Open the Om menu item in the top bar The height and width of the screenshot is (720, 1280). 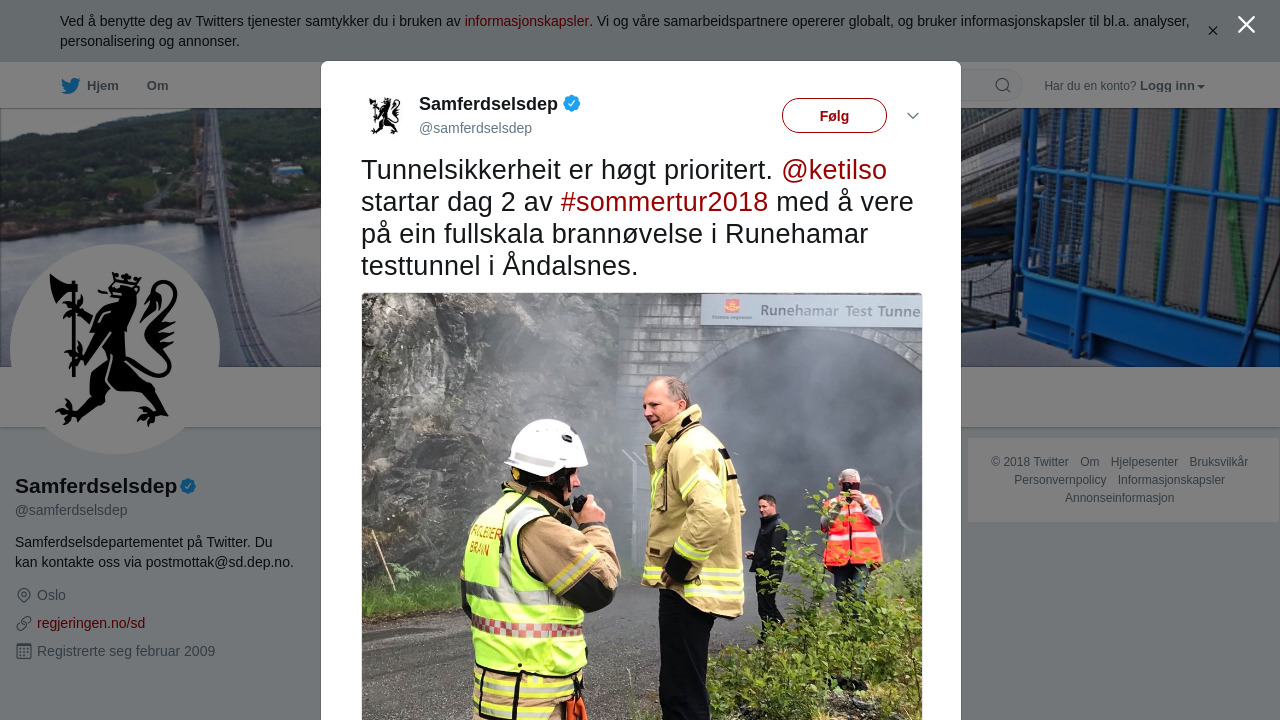pos(158,86)
